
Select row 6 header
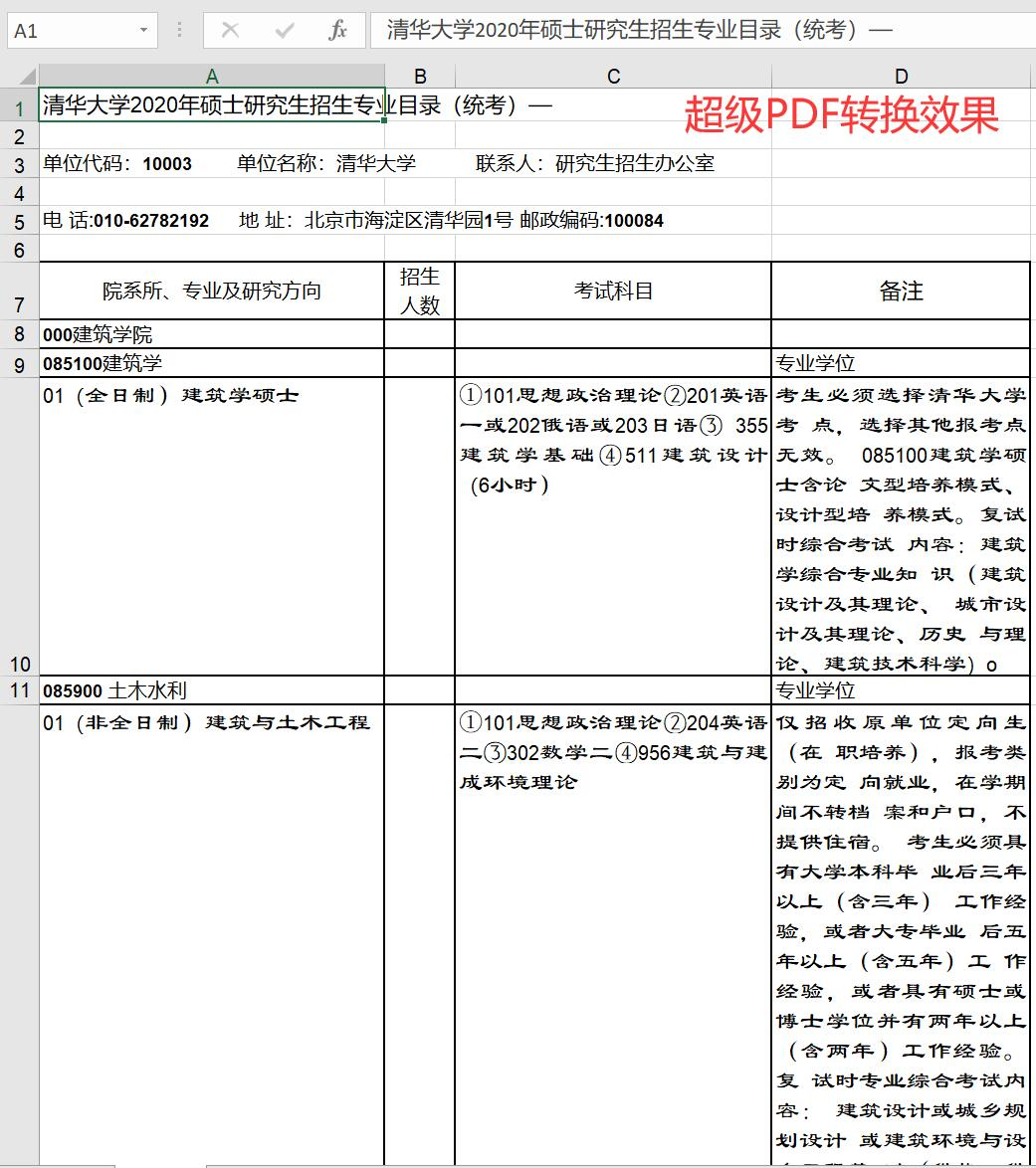[19, 249]
